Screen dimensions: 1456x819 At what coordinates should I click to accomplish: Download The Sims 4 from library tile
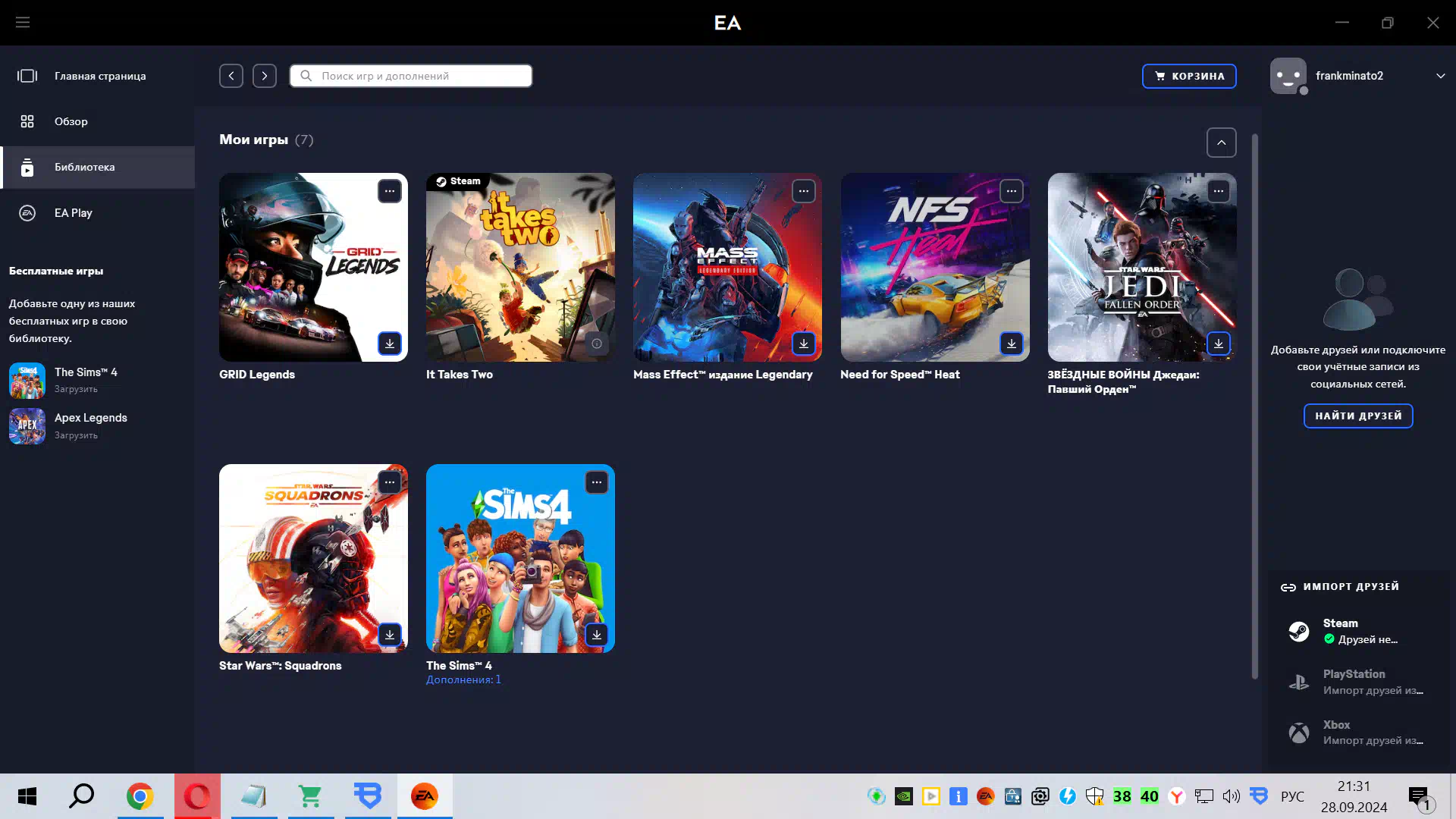[x=597, y=635]
